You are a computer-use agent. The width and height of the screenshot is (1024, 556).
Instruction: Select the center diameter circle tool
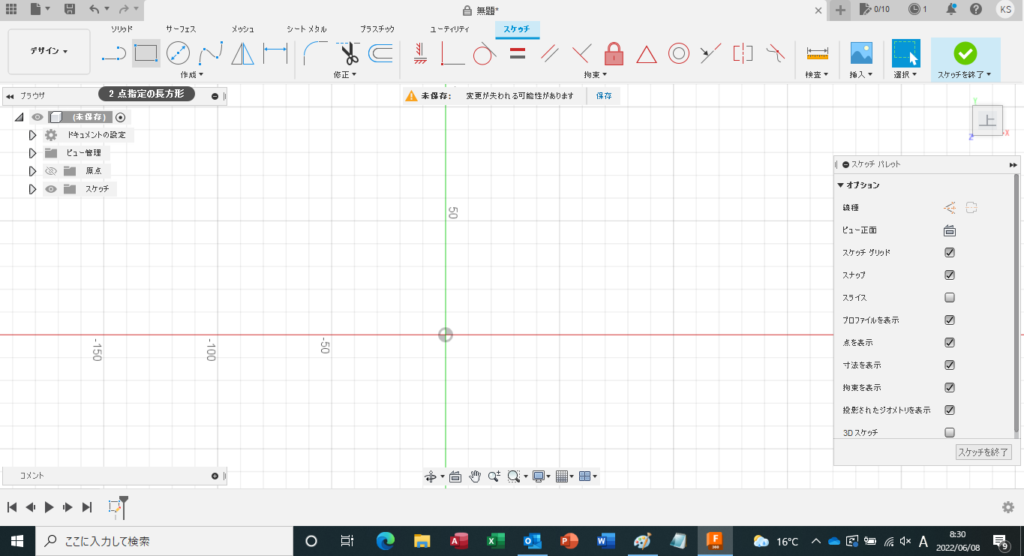pyautogui.click(x=178, y=54)
